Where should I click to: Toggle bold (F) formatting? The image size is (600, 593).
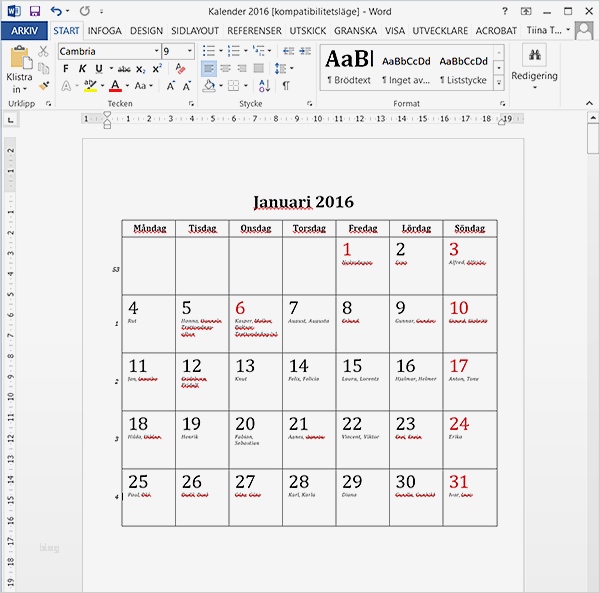click(65, 69)
